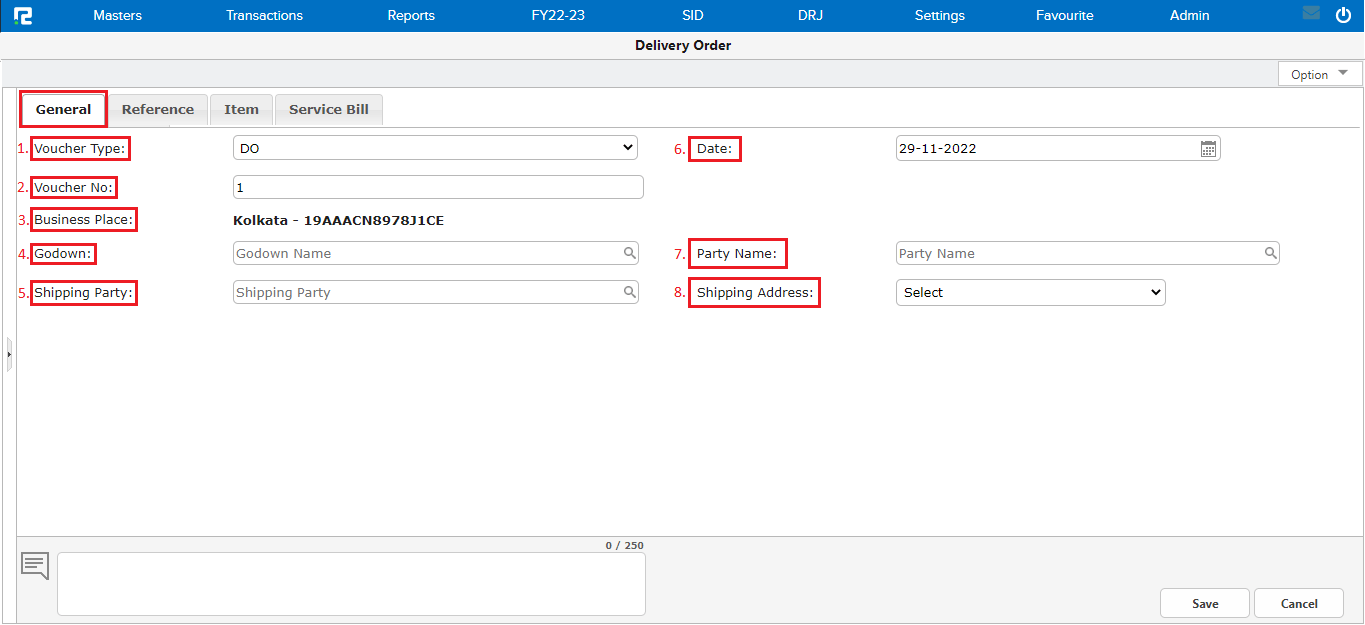Click the remarks text area
The image size is (1365, 625).
click(351, 583)
